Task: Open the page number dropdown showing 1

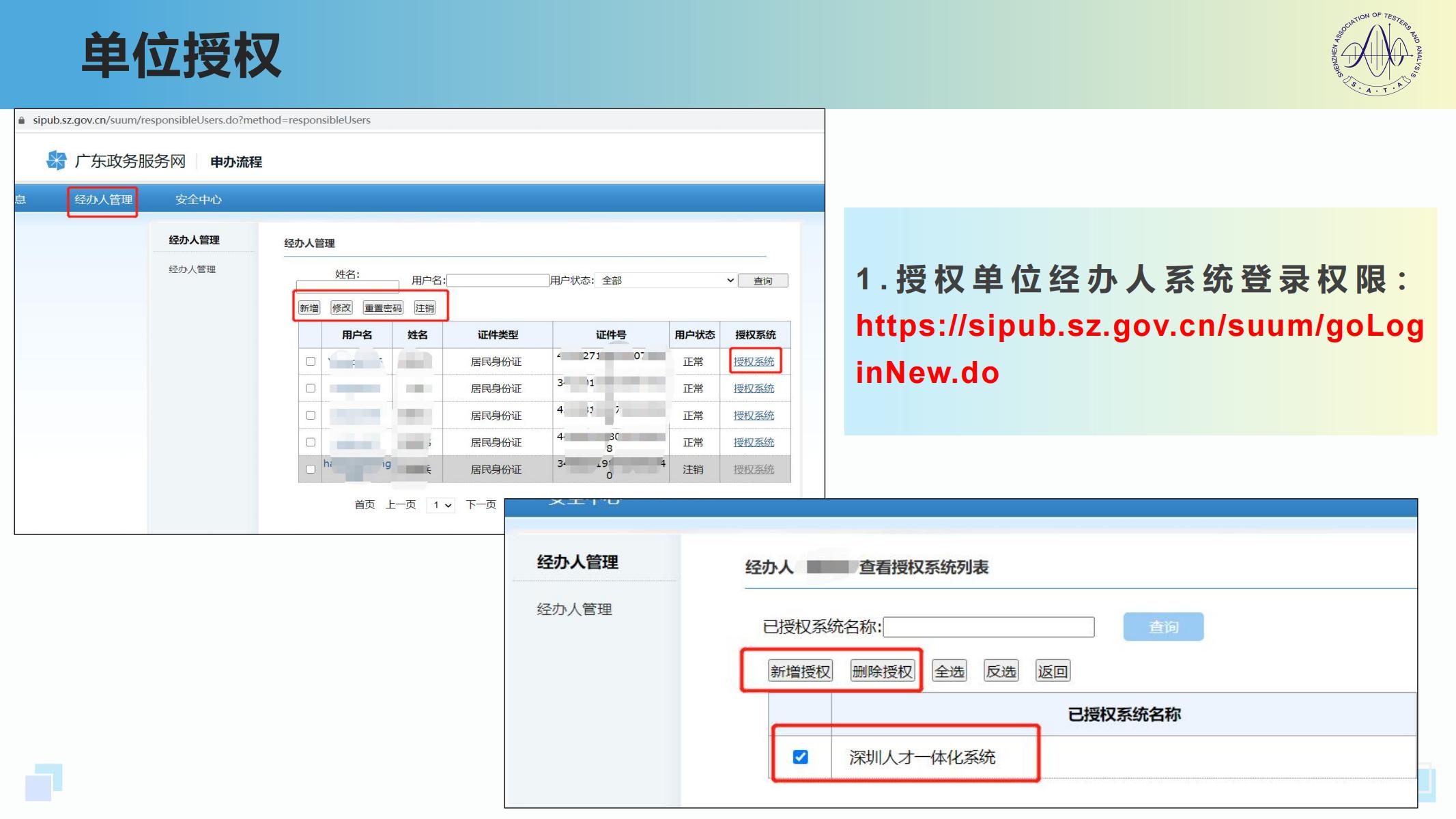Action: [x=441, y=505]
